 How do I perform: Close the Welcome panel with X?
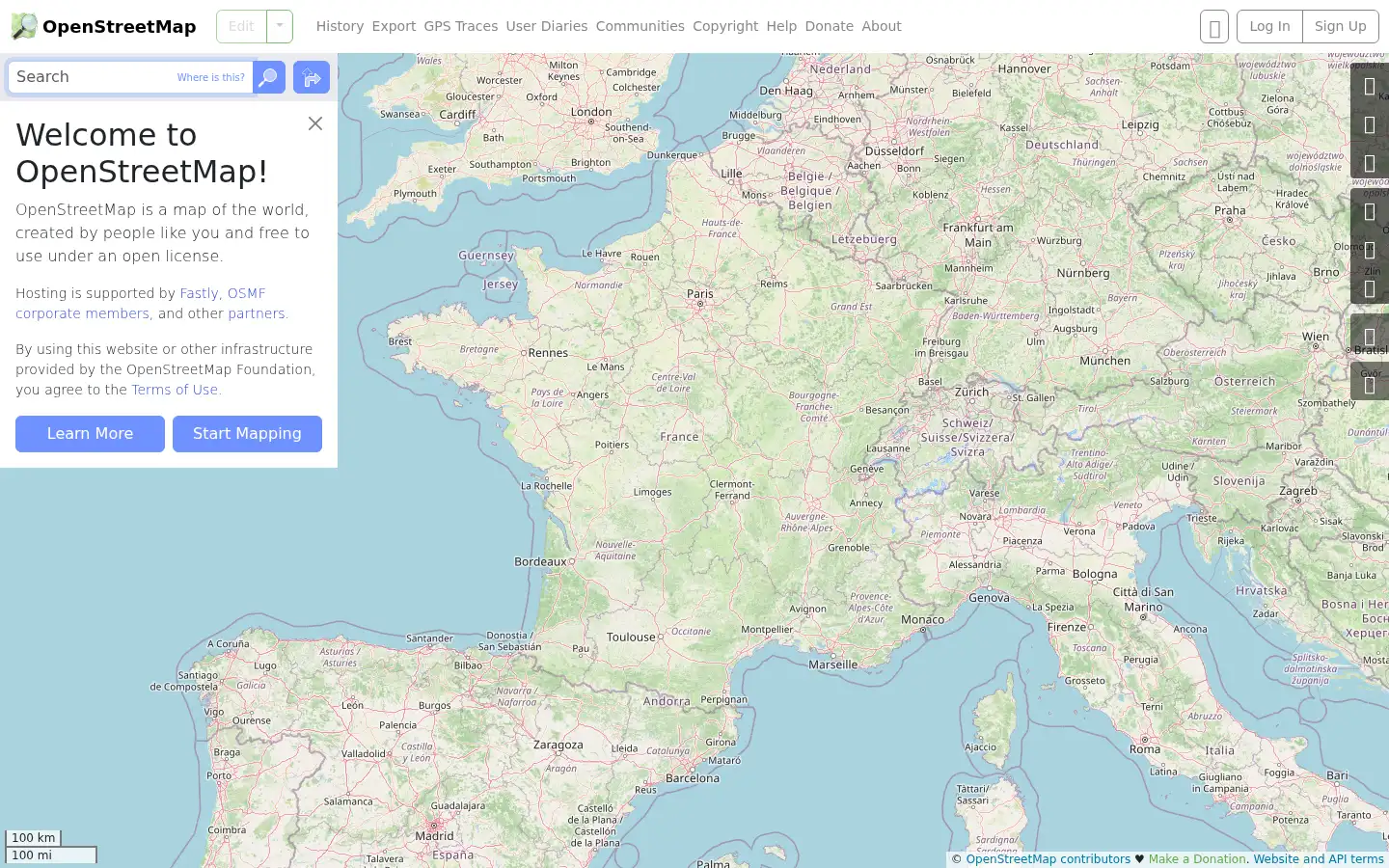tap(315, 123)
